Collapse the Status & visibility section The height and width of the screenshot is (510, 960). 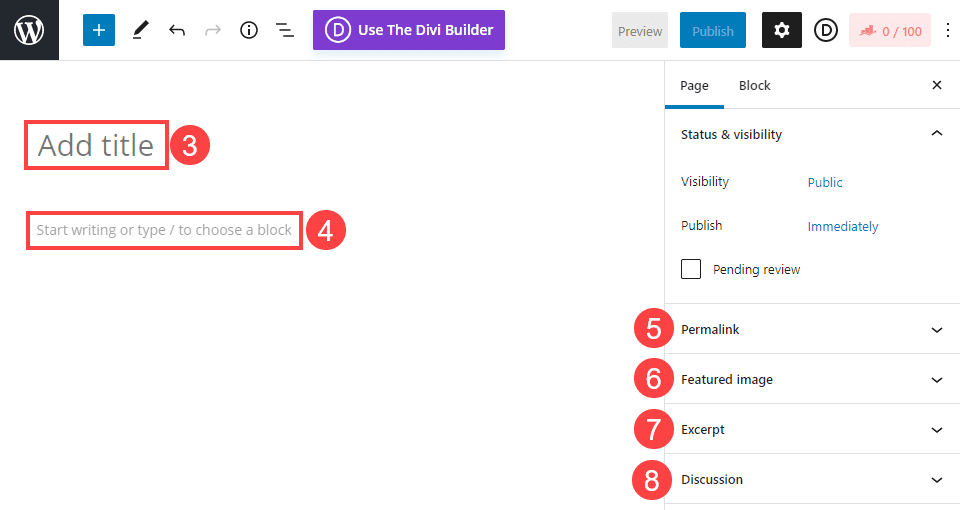pyautogui.click(x=936, y=134)
